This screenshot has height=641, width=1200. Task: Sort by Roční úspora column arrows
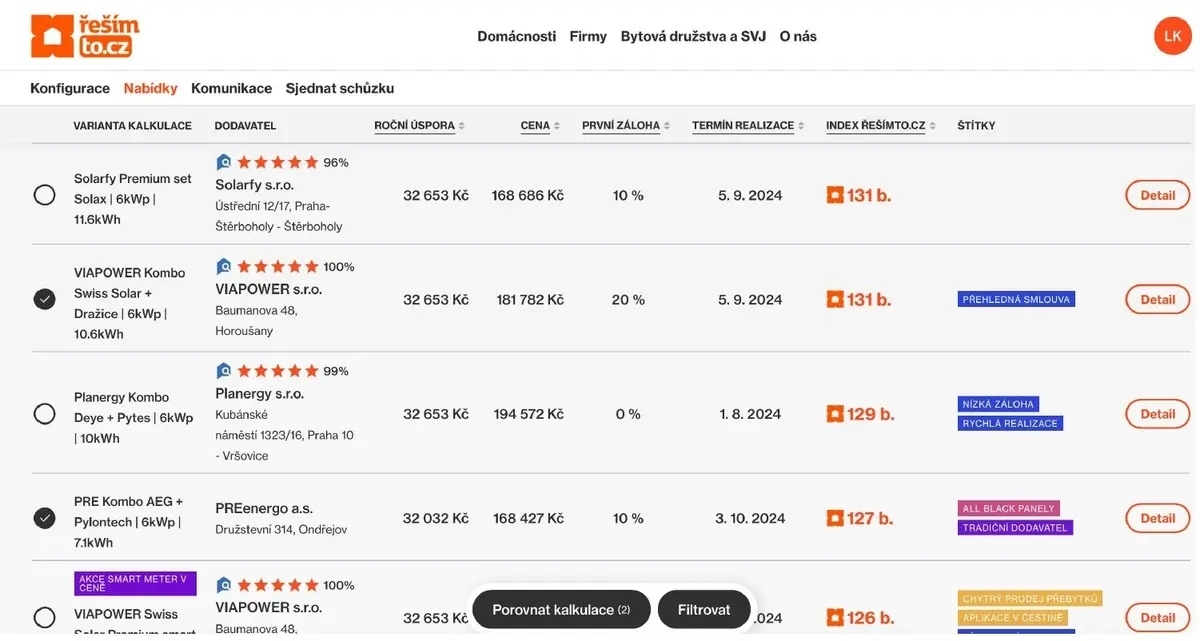(x=462, y=126)
